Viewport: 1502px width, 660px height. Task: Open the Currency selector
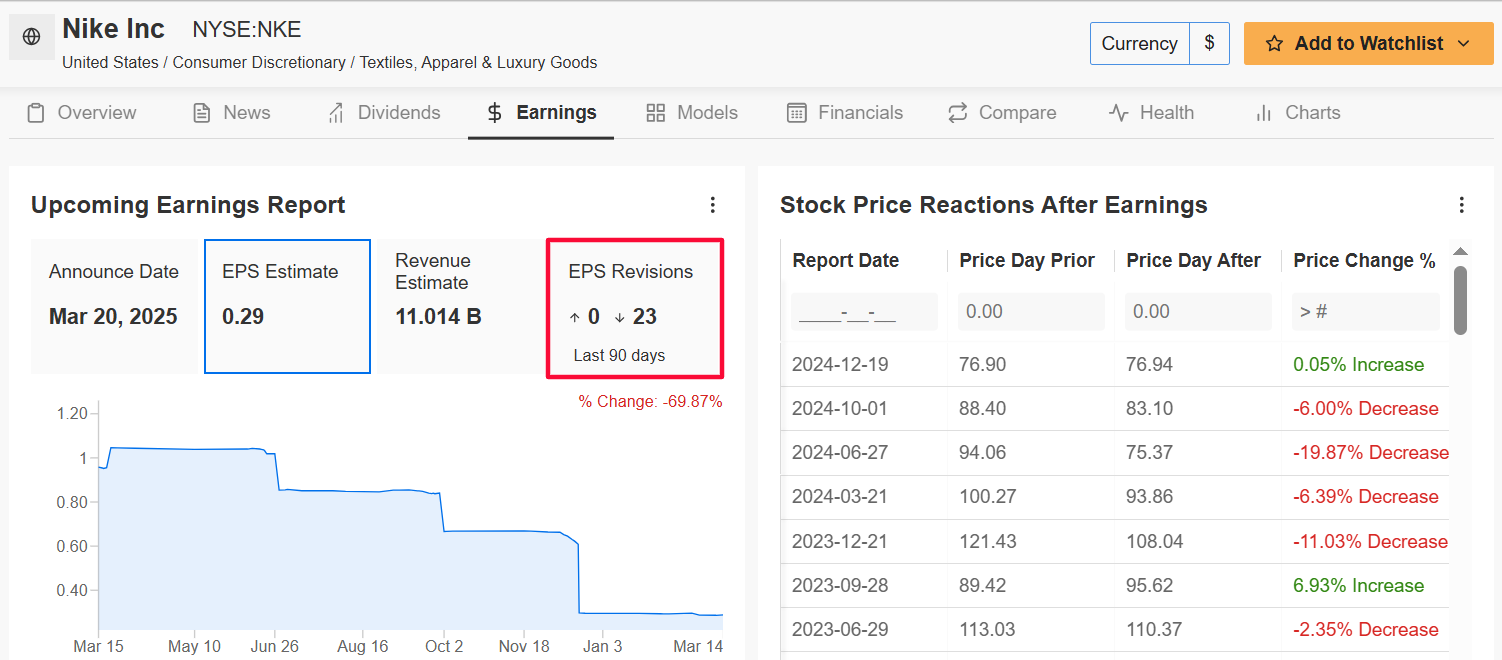point(1139,44)
